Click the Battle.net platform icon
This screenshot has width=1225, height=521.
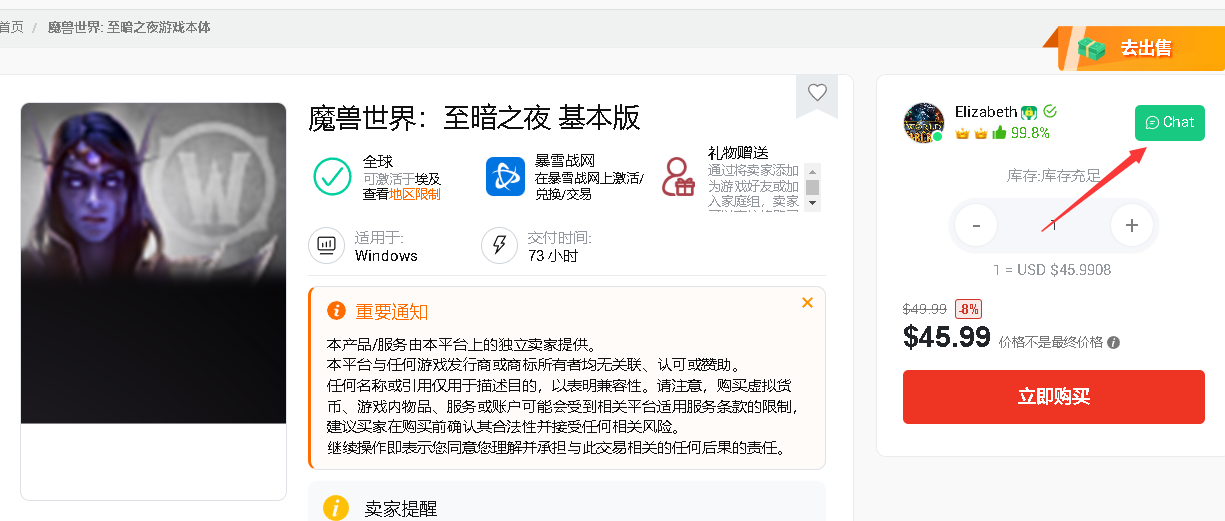pos(505,177)
